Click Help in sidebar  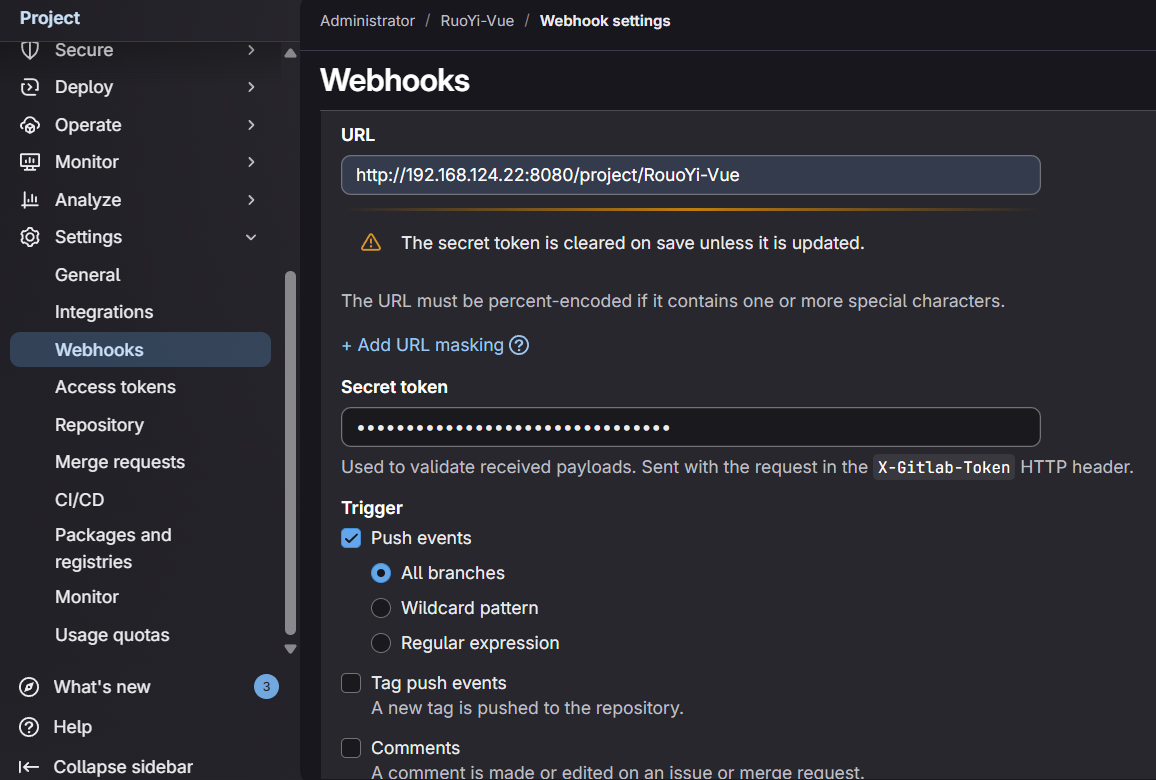[73, 727]
